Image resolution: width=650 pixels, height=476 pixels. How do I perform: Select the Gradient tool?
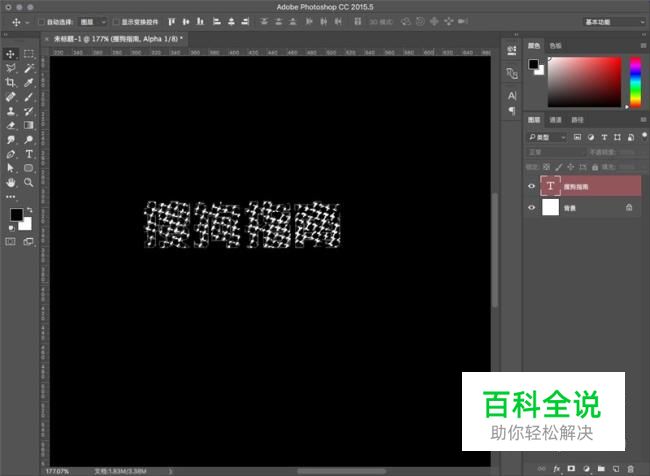(x=29, y=125)
